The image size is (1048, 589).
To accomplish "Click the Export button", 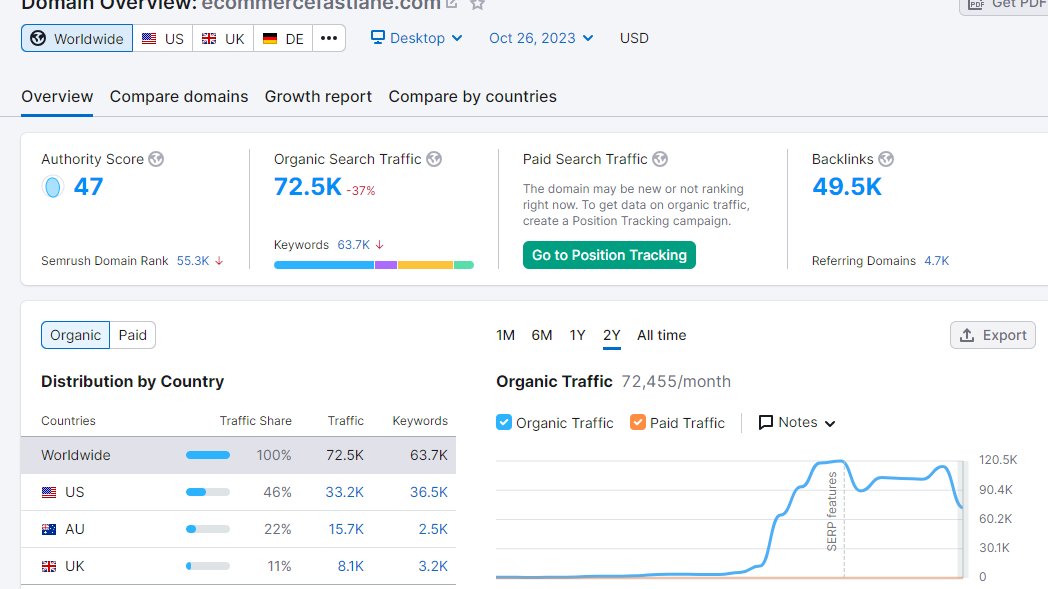I will (x=993, y=335).
